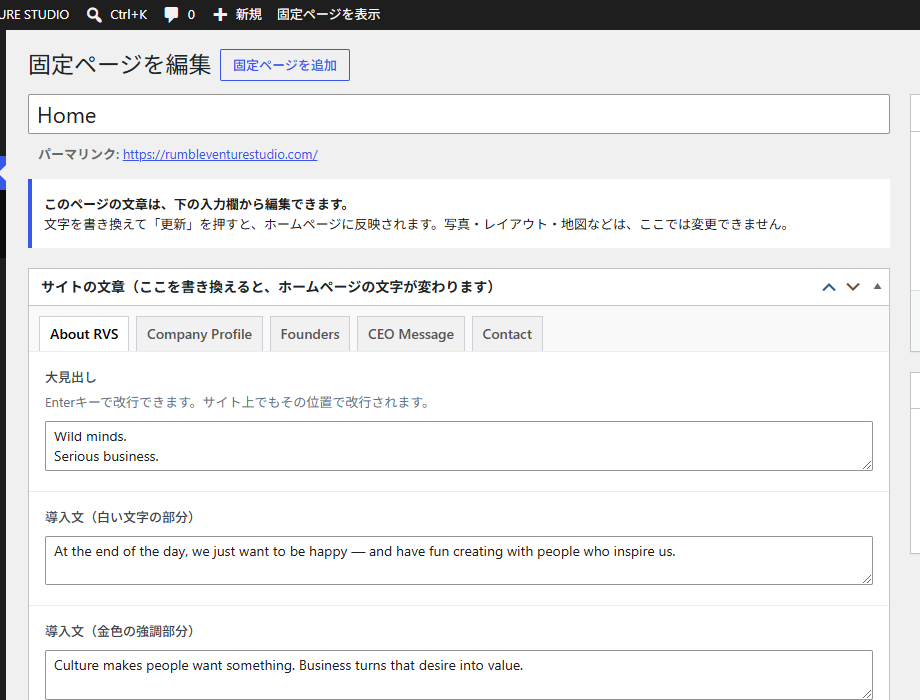Open 固定ページを表示 in admin bar
The image size is (920, 700).
tap(329, 15)
